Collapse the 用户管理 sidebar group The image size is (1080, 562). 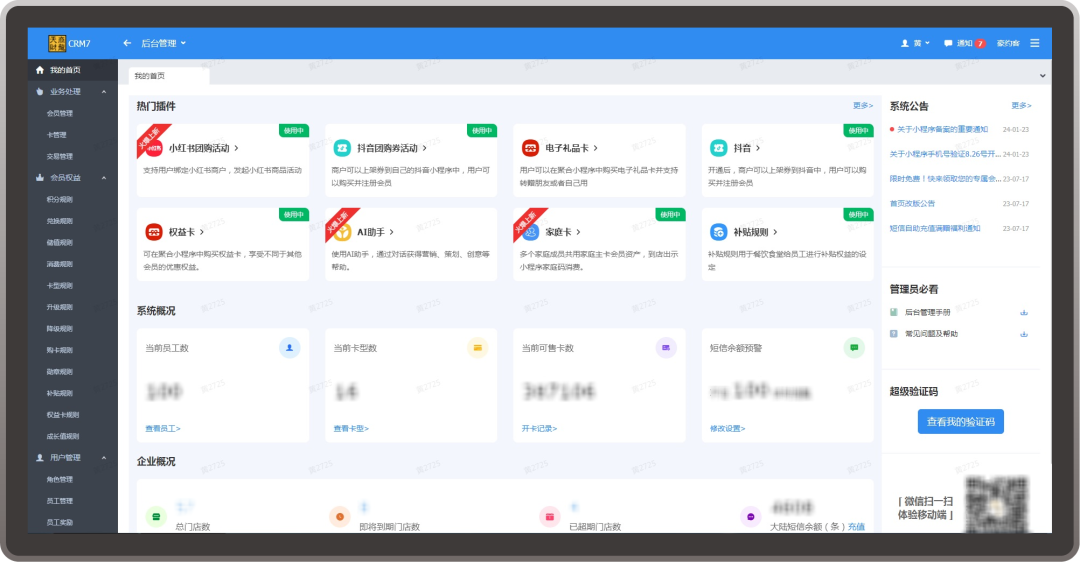tap(72, 457)
